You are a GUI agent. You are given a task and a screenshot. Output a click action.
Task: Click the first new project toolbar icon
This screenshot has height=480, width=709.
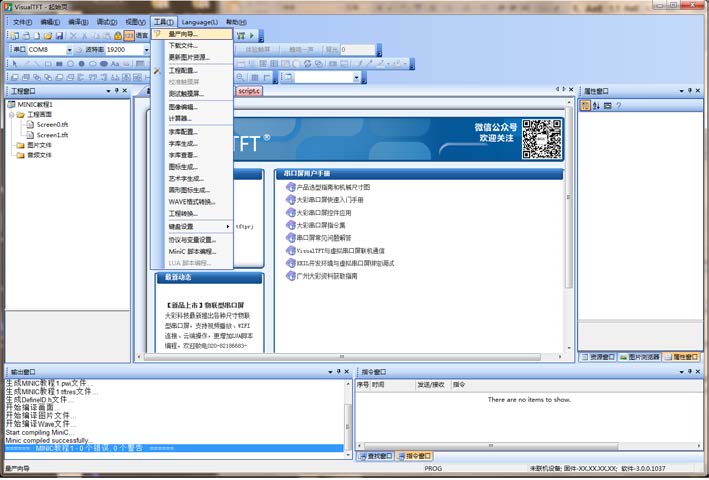(x=15, y=36)
